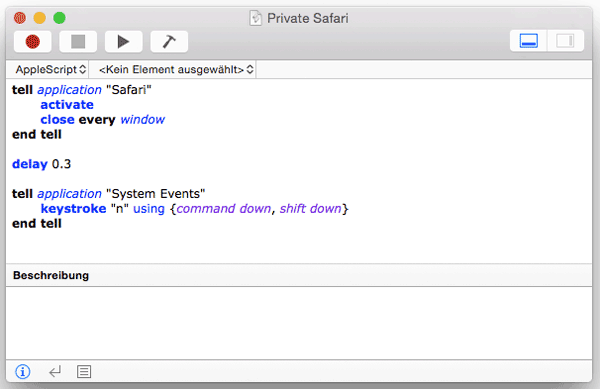Minimize the window with the yellow button
Viewport: 600px width, 389px height.
pos(39,18)
